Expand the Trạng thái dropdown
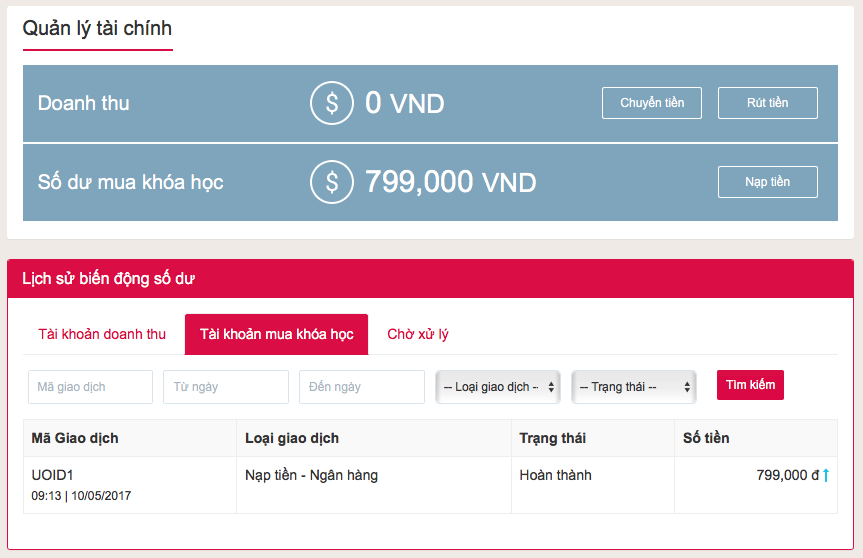Viewport: 863px width, 558px height. (x=634, y=387)
